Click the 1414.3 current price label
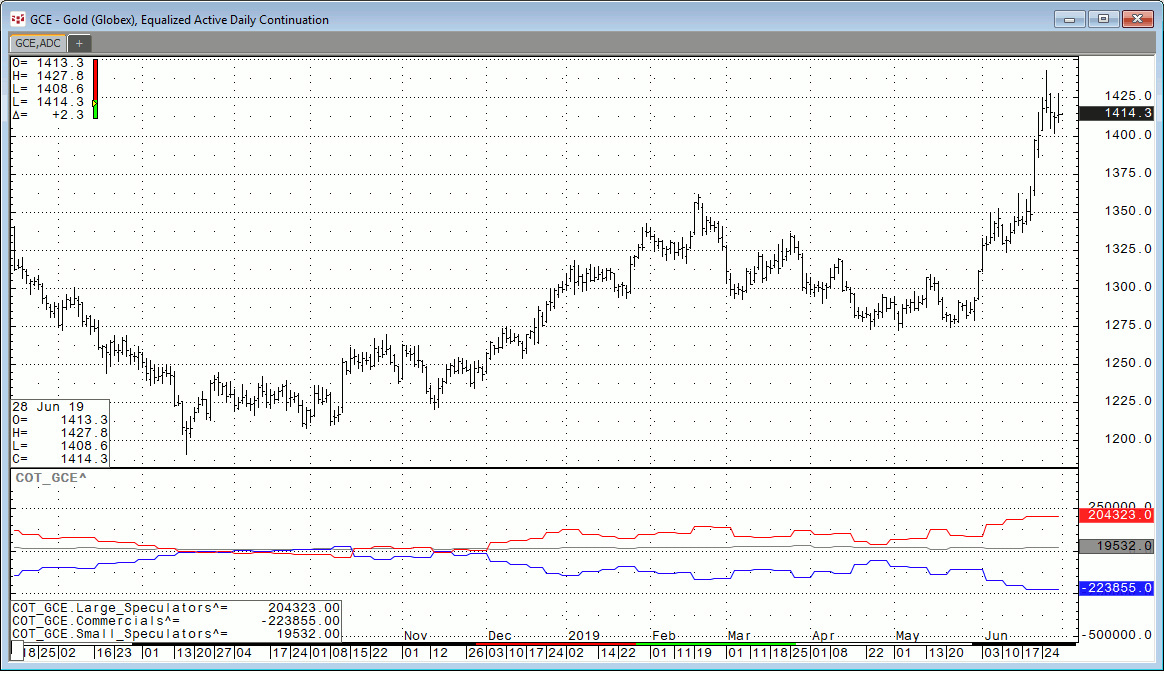The image size is (1164, 674). 1120,113
